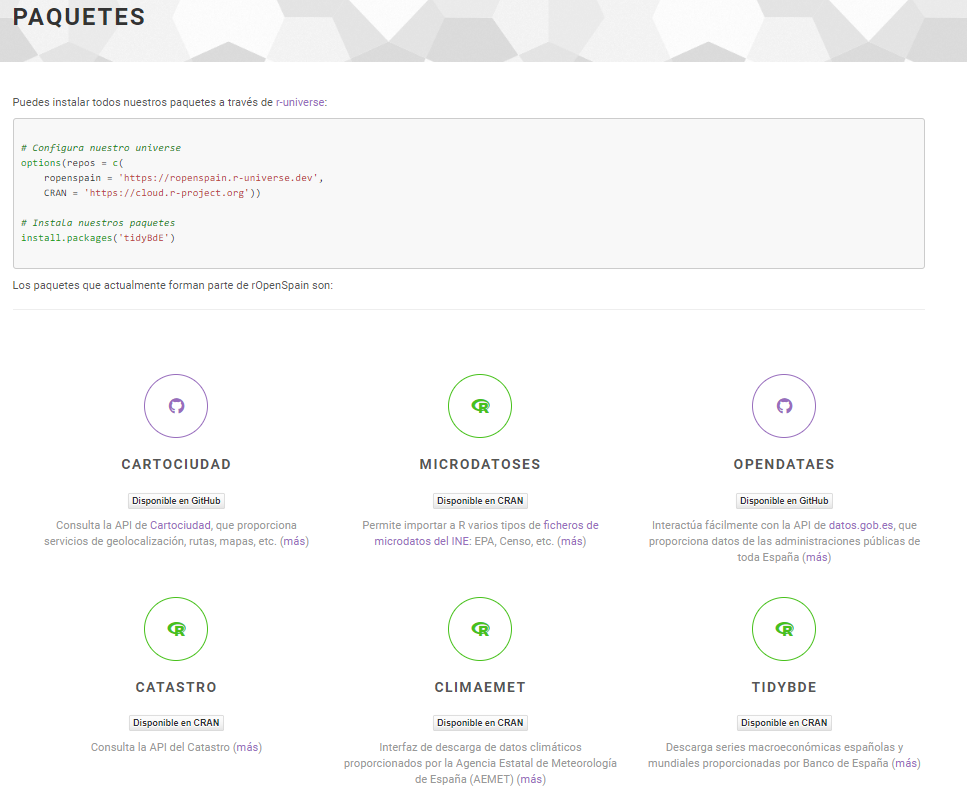Click the GitHub icon above OPENDATAES
Screen dimensions: 967x789
click(784, 406)
